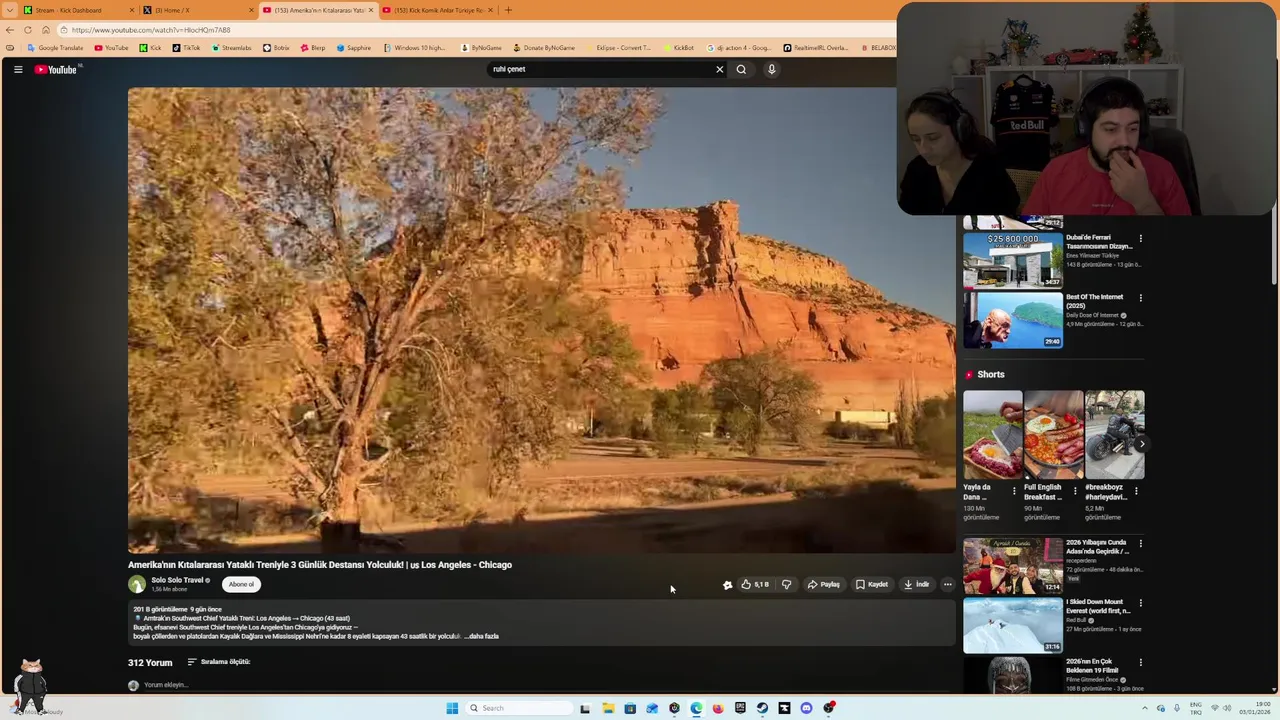Run the search with the magnifier icon
The width and height of the screenshot is (1280, 720).
pyautogui.click(x=741, y=69)
